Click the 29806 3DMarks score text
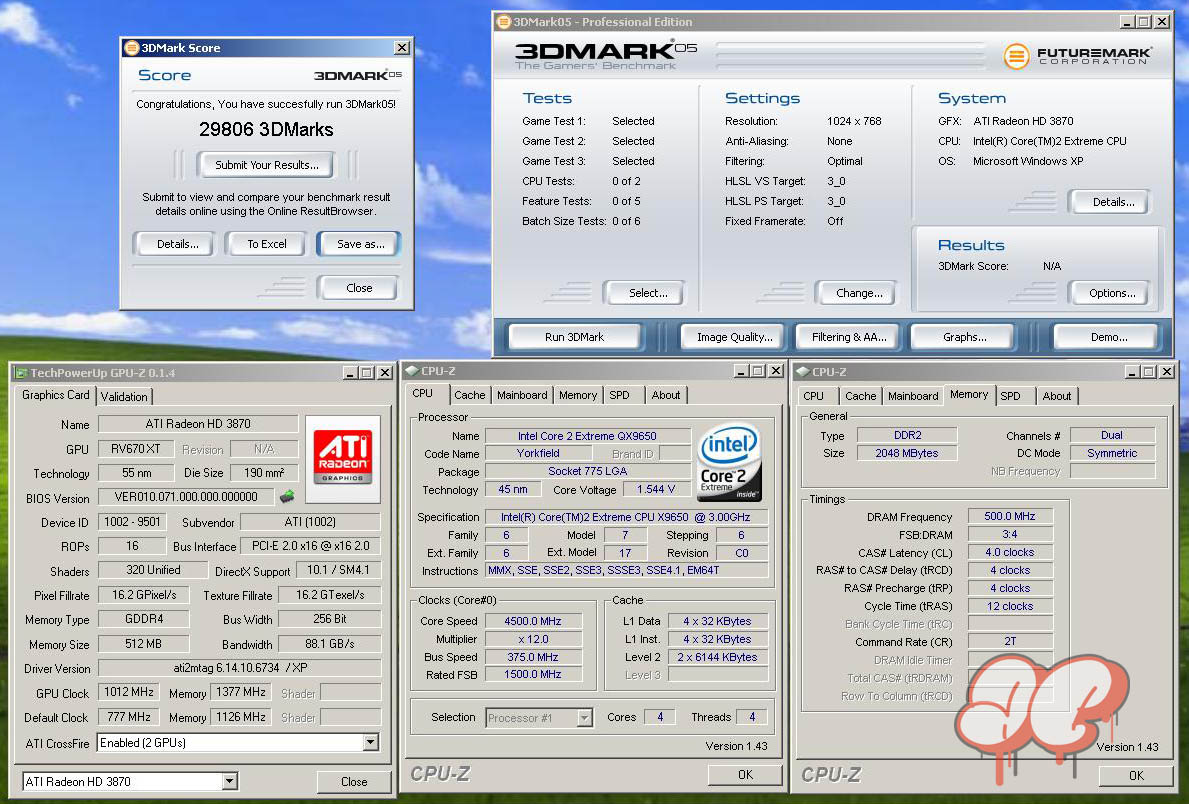The width and height of the screenshot is (1189, 804). click(x=266, y=130)
